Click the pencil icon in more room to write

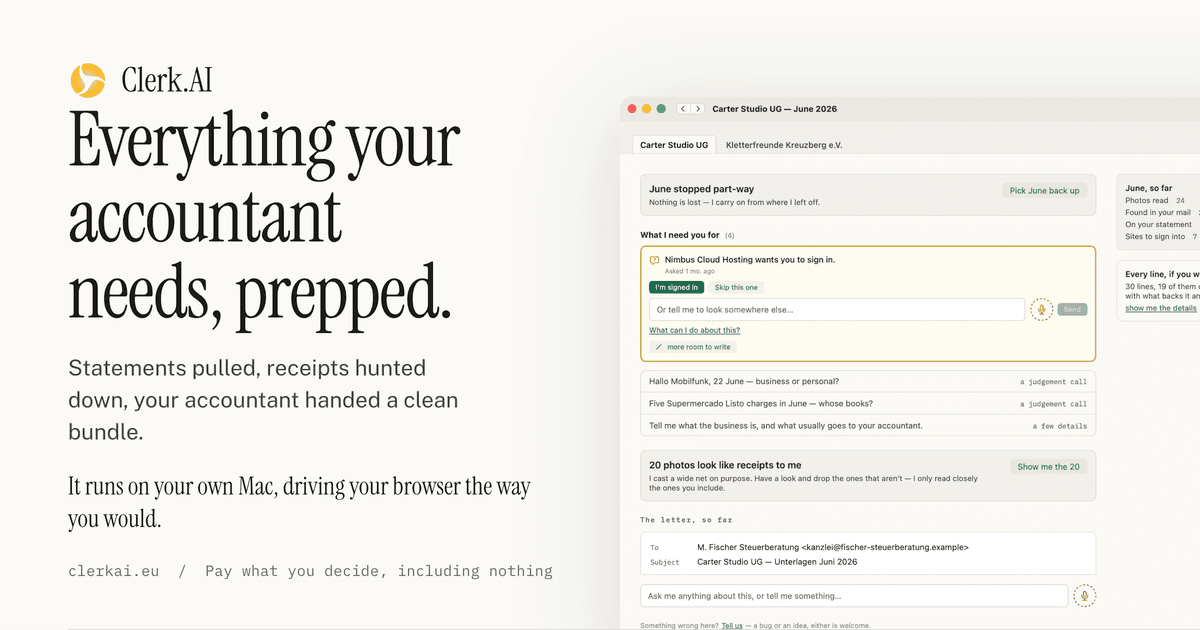pyautogui.click(x=658, y=347)
